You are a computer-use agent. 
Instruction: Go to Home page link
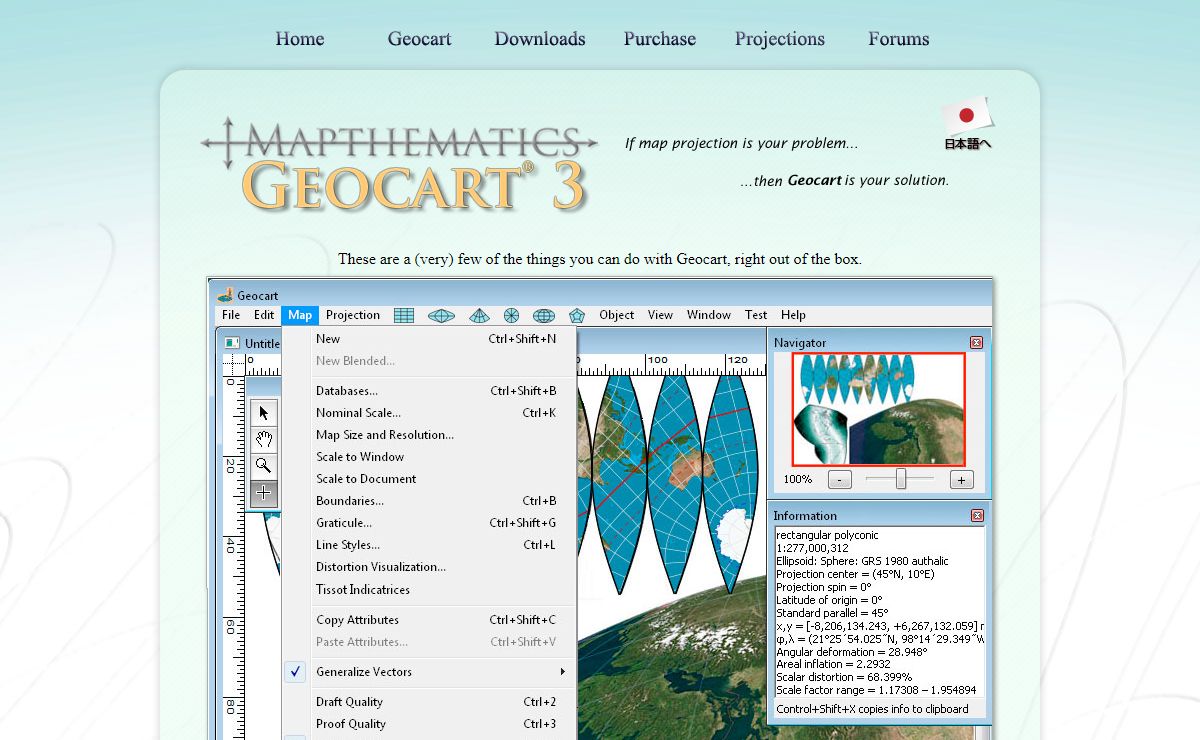pos(300,39)
